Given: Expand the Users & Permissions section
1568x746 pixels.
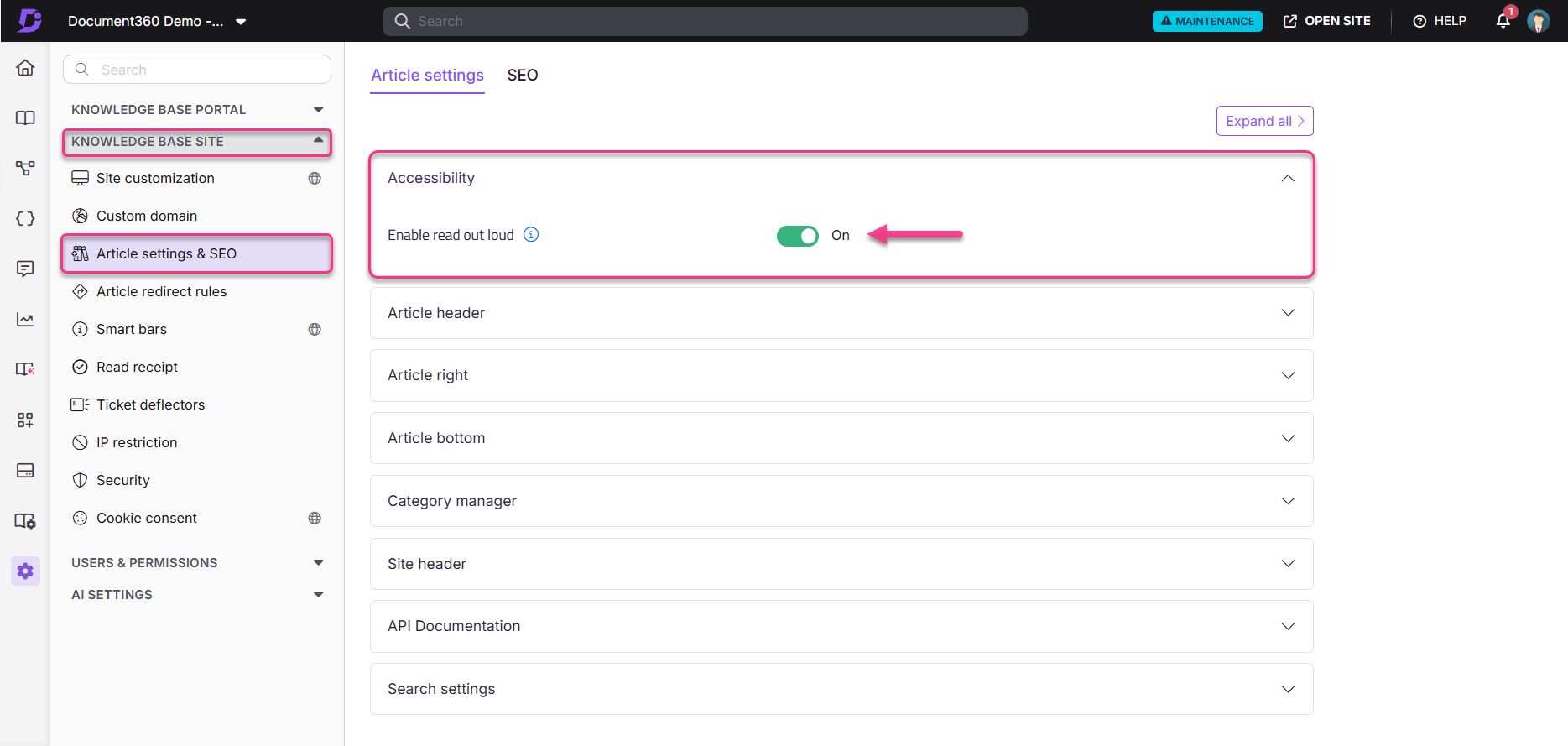Looking at the screenshot, I should click(318, 562).
